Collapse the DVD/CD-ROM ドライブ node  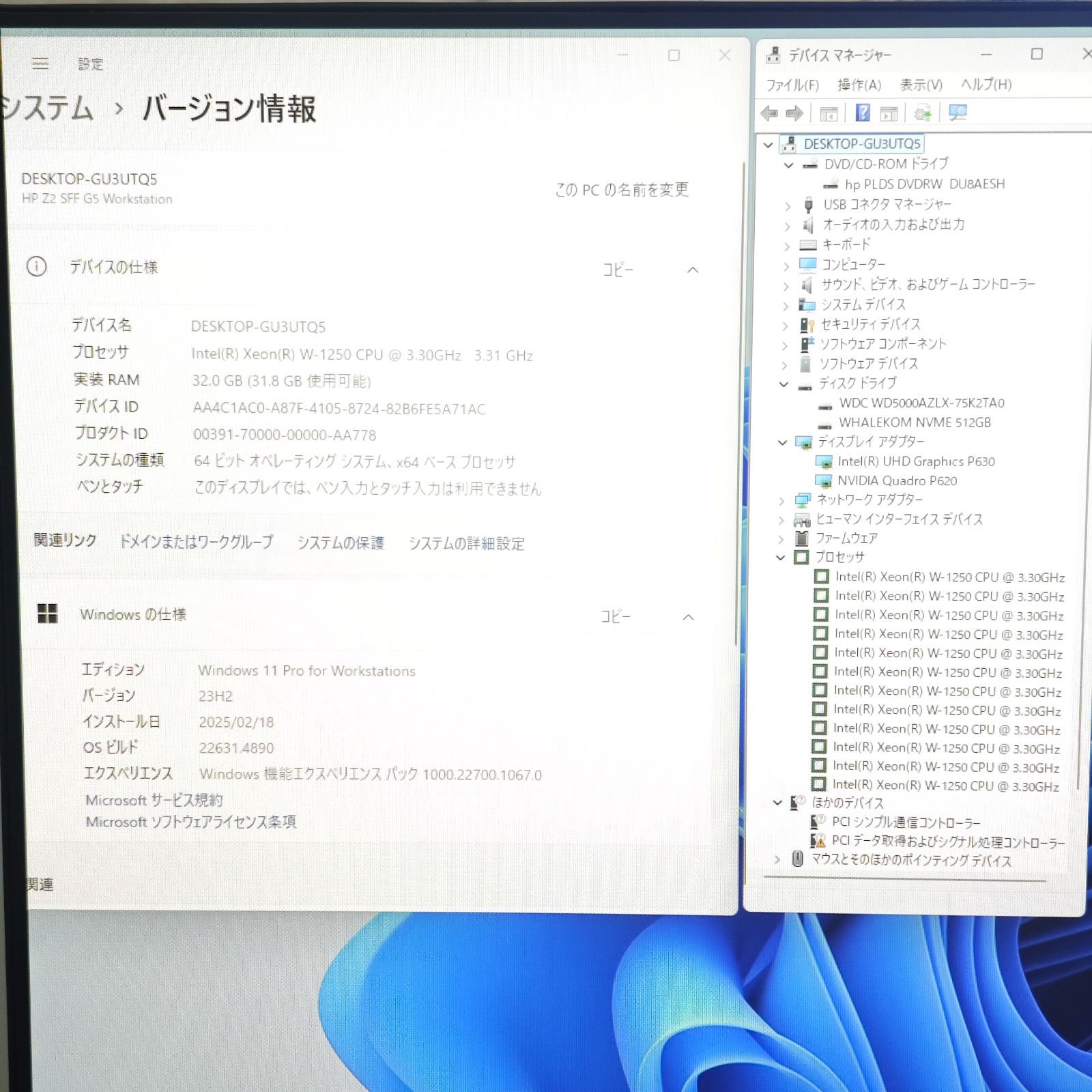(789, 165)
